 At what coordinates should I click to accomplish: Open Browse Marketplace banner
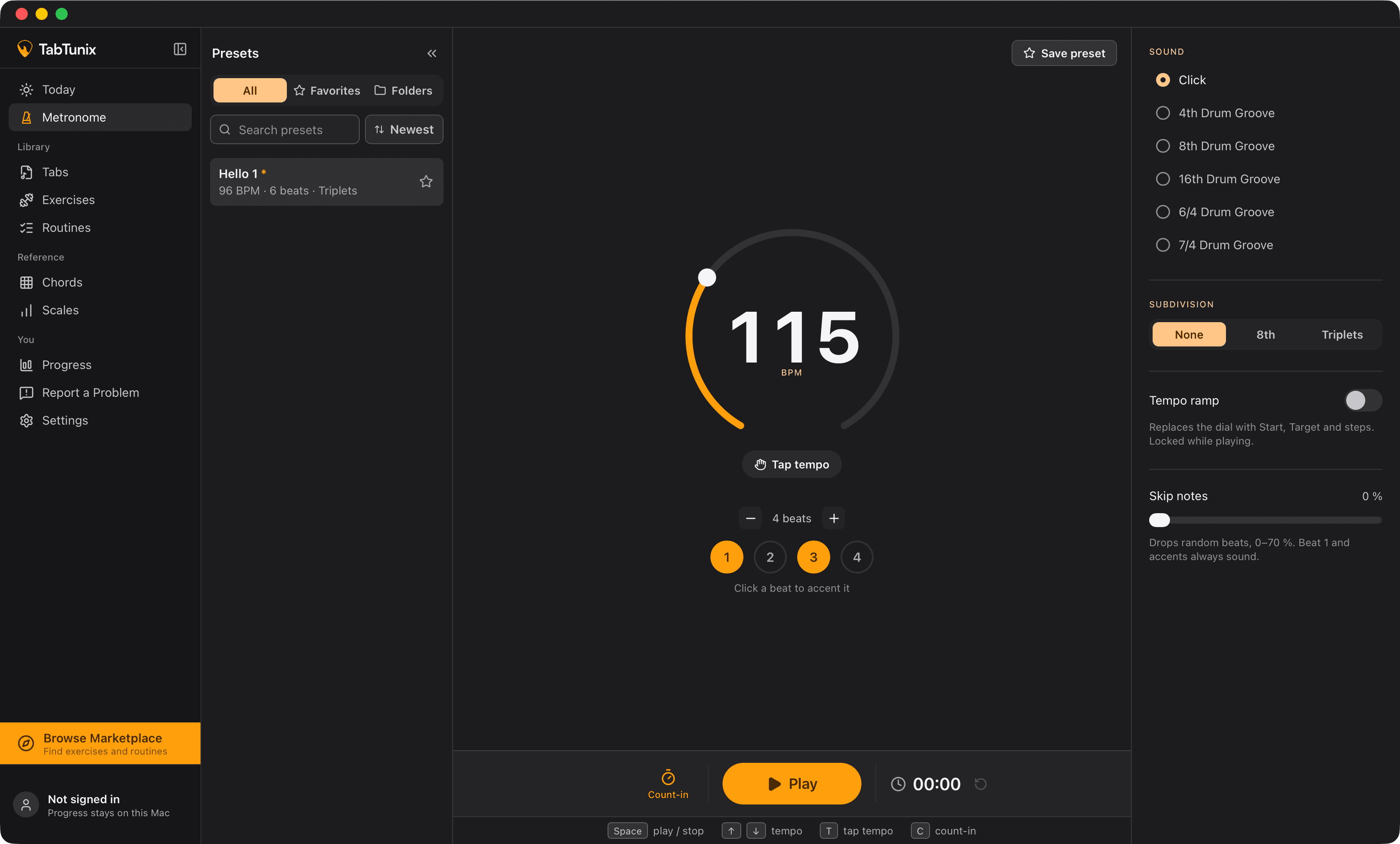coord(100,744)
